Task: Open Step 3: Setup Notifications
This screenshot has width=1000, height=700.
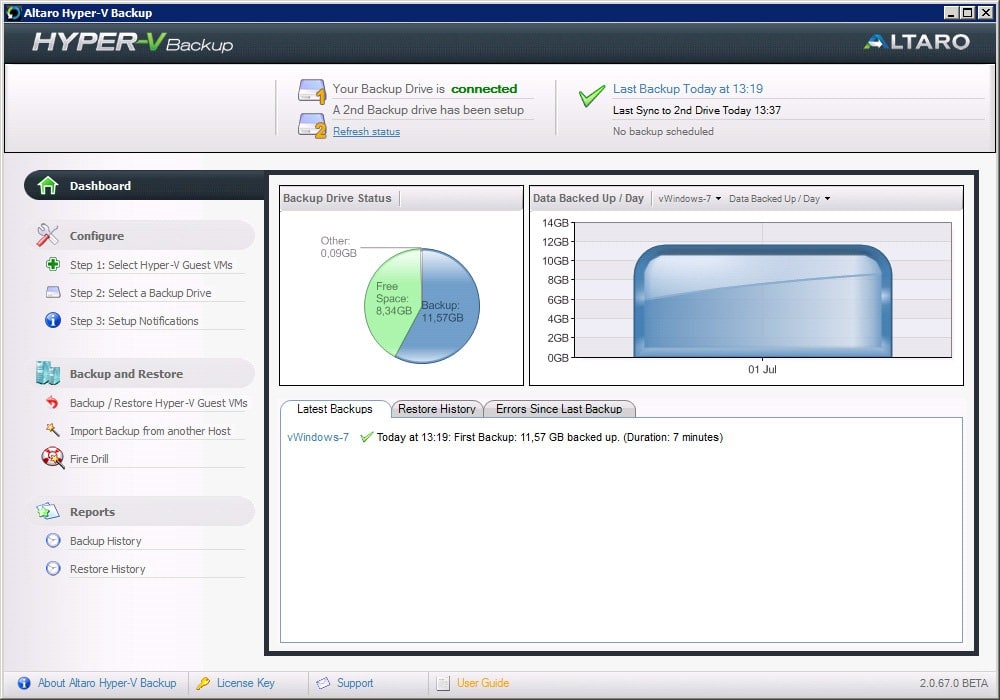Action: (x=134, y=321)
